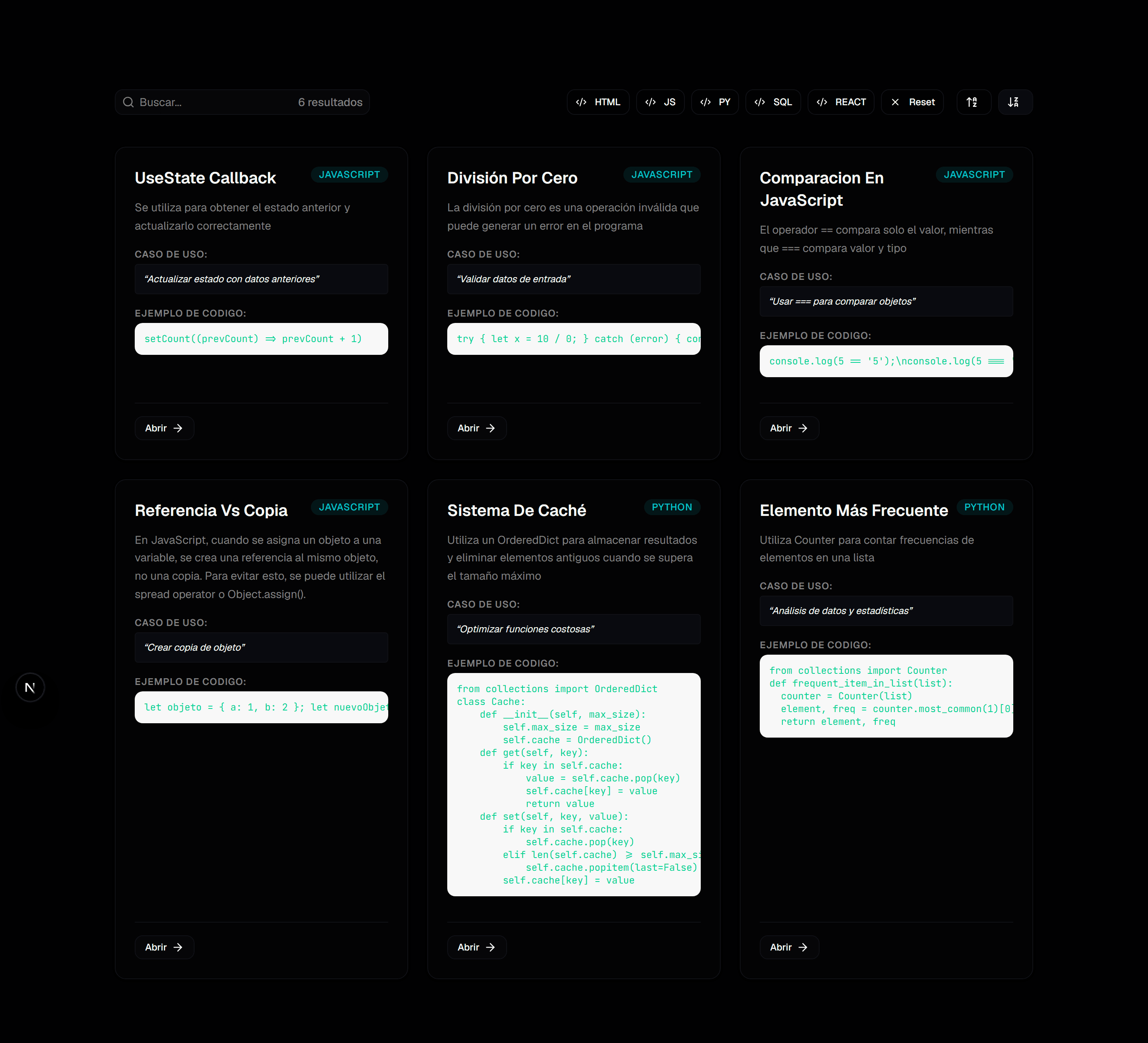The width and height of the screenshot is (1148, 1043).
Task: Click the X icon in Reset button
Action: pyautogui.click(x=895, y=102)
